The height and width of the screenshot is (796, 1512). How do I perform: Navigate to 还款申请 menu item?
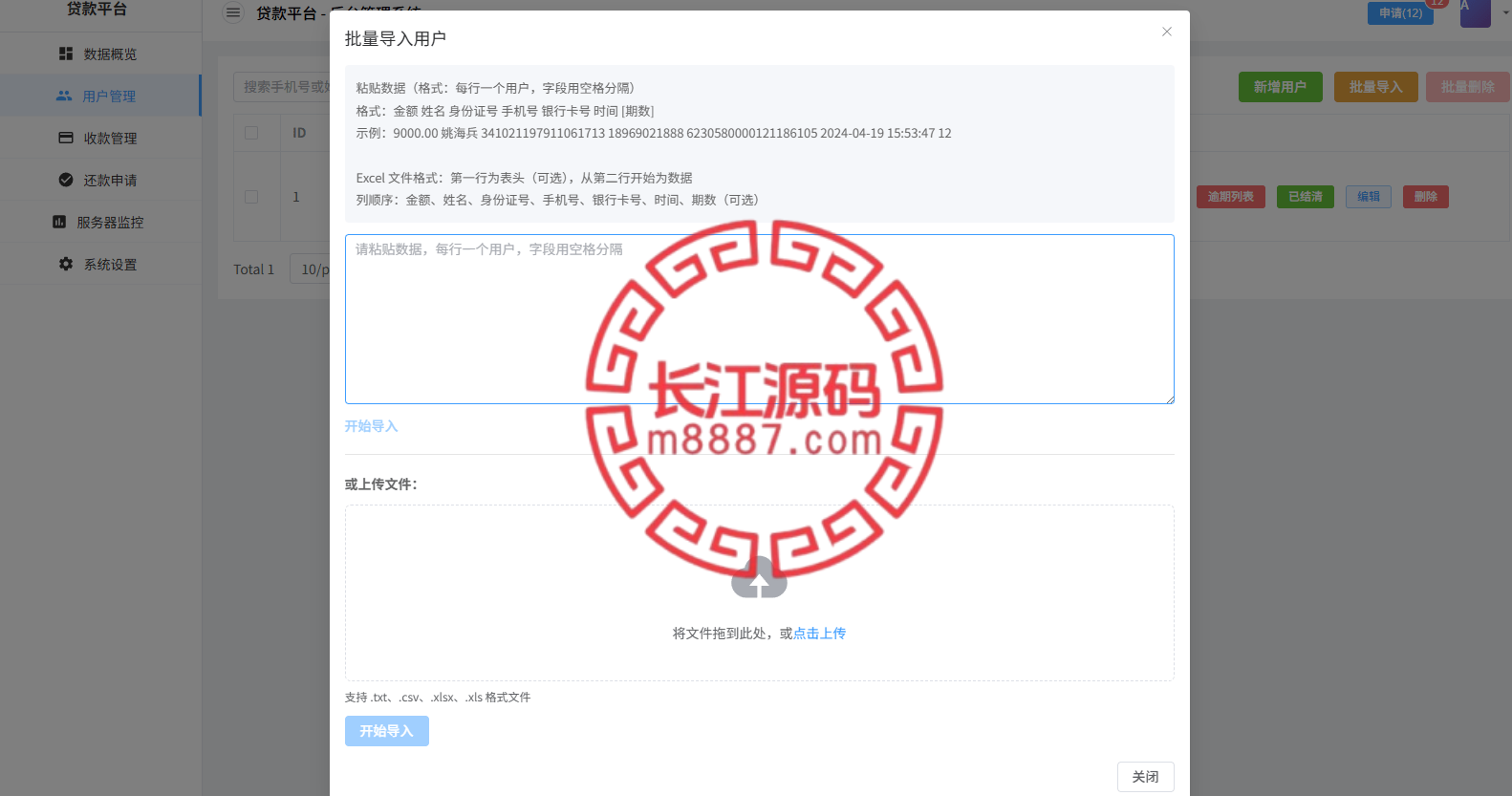click(x=100, y=180)
